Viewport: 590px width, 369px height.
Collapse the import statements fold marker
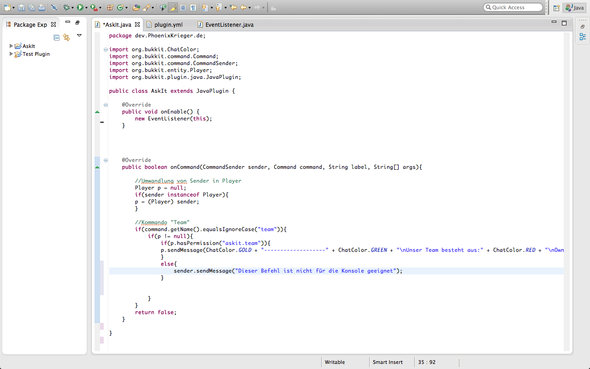click(106, 49)
